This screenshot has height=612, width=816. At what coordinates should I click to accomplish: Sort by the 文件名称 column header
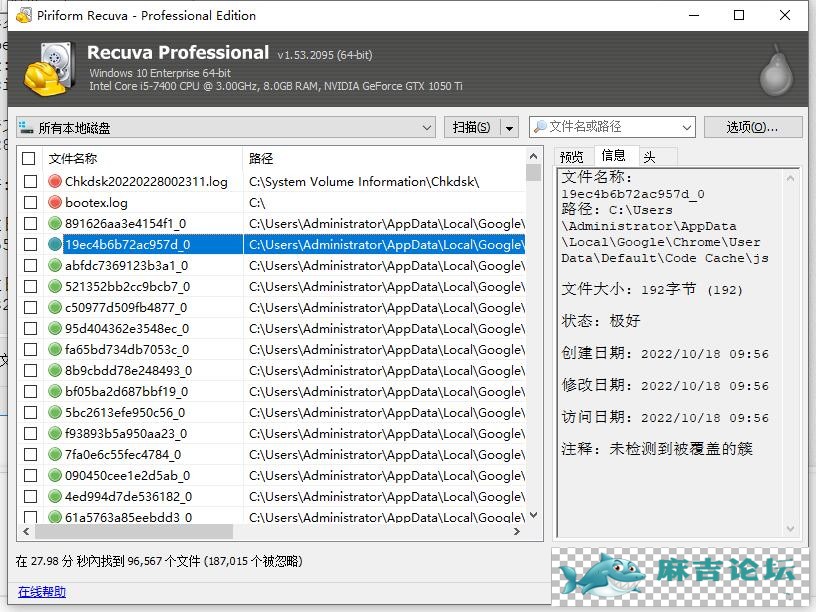point(144,158)
